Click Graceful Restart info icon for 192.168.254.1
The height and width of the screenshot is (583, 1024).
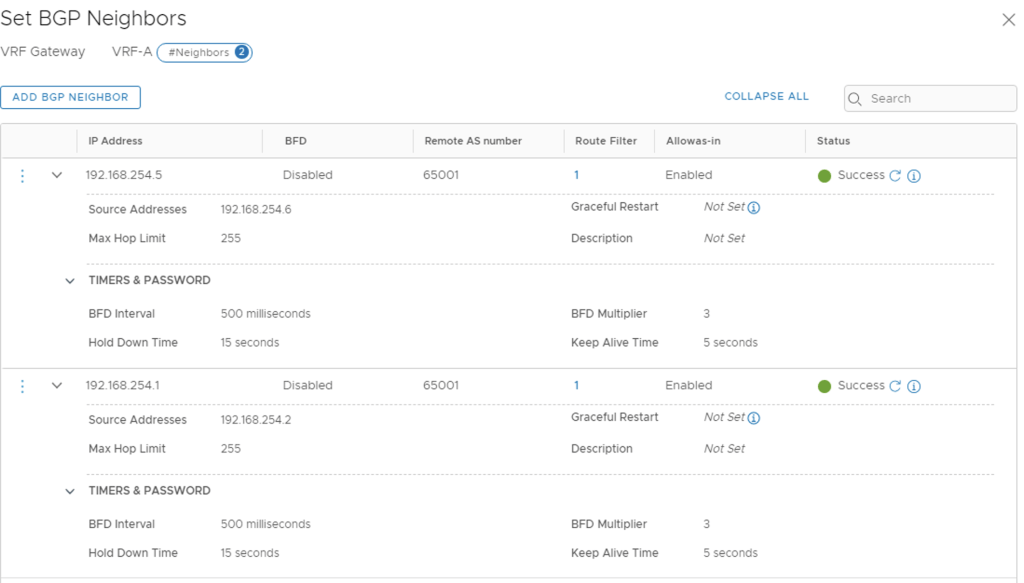click(x=754, y=418)
